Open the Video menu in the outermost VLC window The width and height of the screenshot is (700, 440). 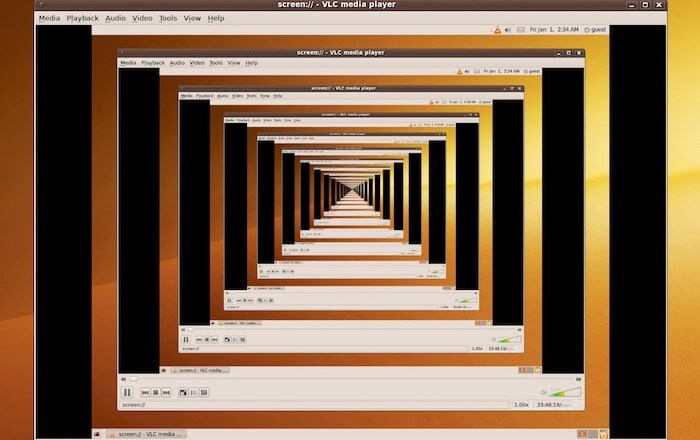pyautogui.click(x=142, y=18)
